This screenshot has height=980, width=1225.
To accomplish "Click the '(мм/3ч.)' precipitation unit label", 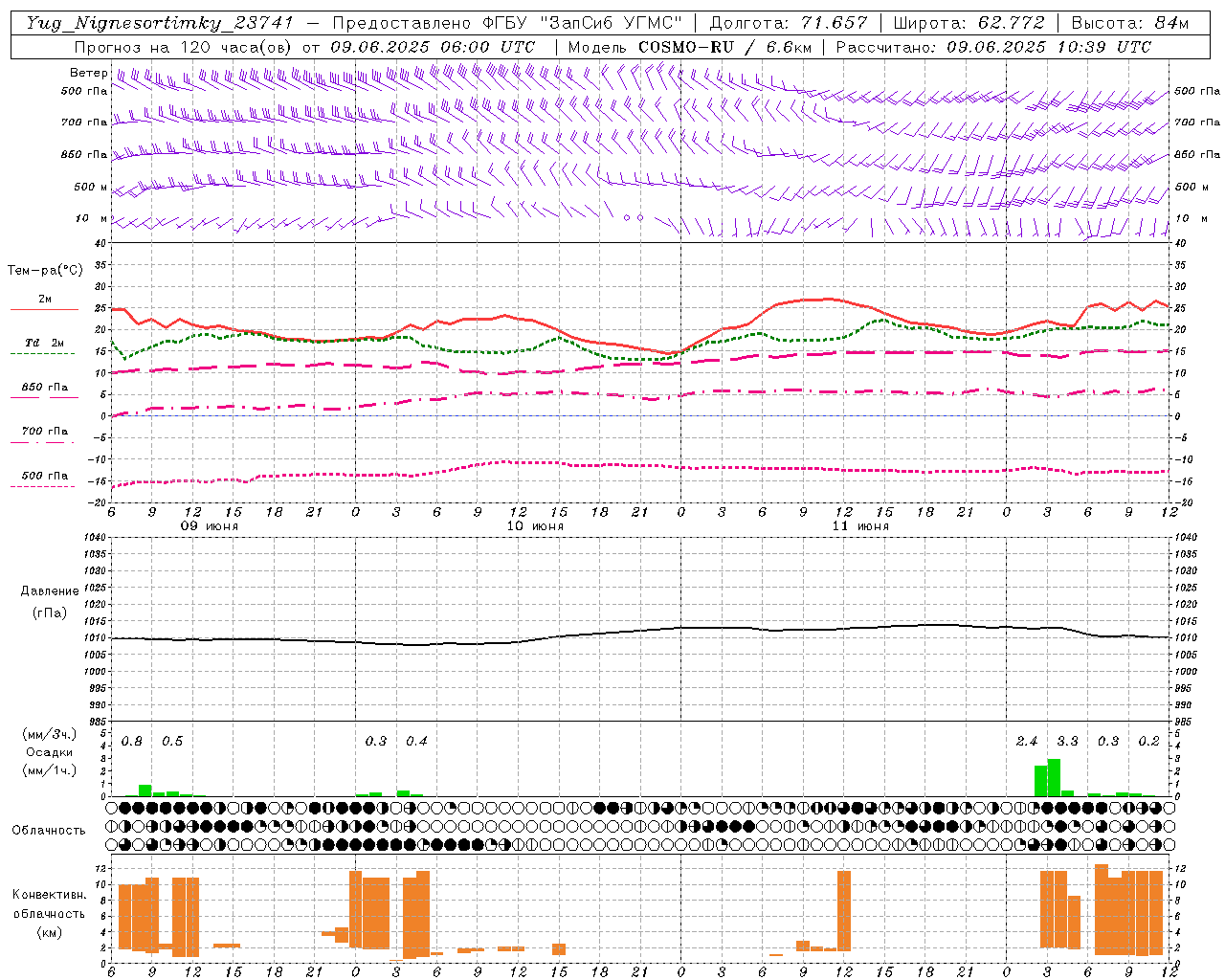I will coord(49,734).
